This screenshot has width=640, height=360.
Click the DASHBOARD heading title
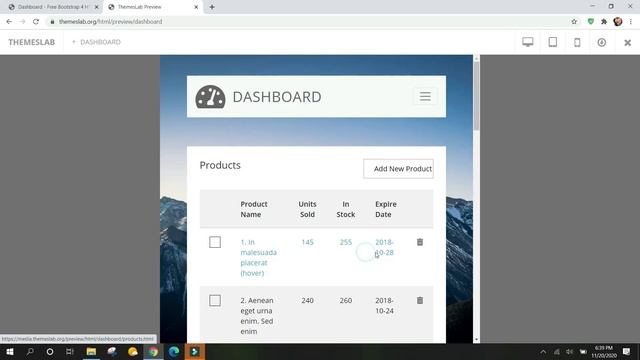pyautogui.click(x=277, y=97)
